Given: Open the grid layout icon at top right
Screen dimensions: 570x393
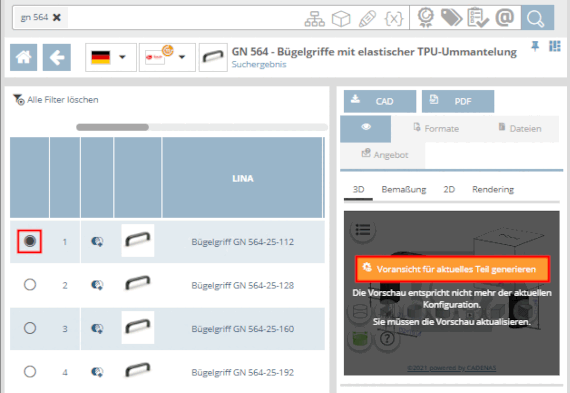Looking at the screenshot, I should pyautogui.click(x=555, y=46).
